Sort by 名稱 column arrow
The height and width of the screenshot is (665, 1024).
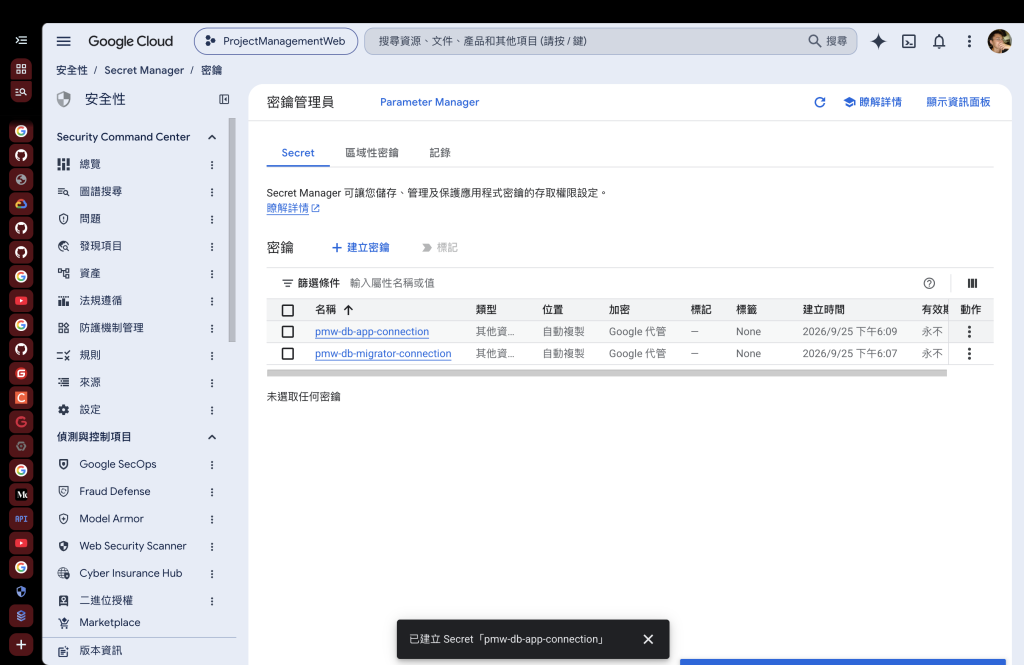coord(348,310)
